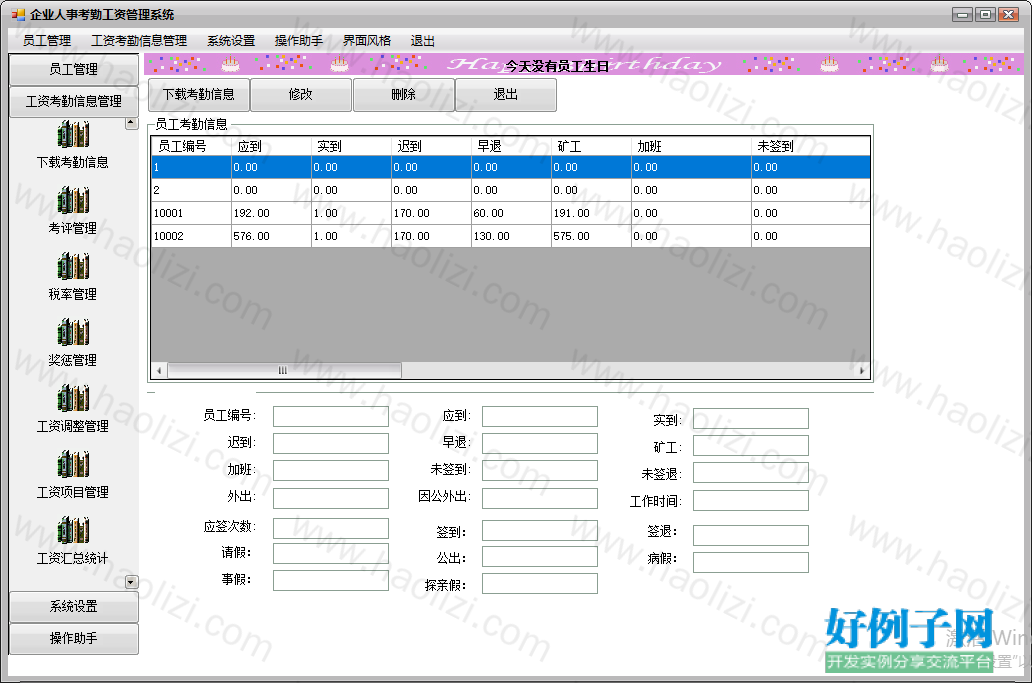Click the 应到 input field
The height and width of the screenshot is (683, 1032).
pyautogui.click(x=540, y=417)
